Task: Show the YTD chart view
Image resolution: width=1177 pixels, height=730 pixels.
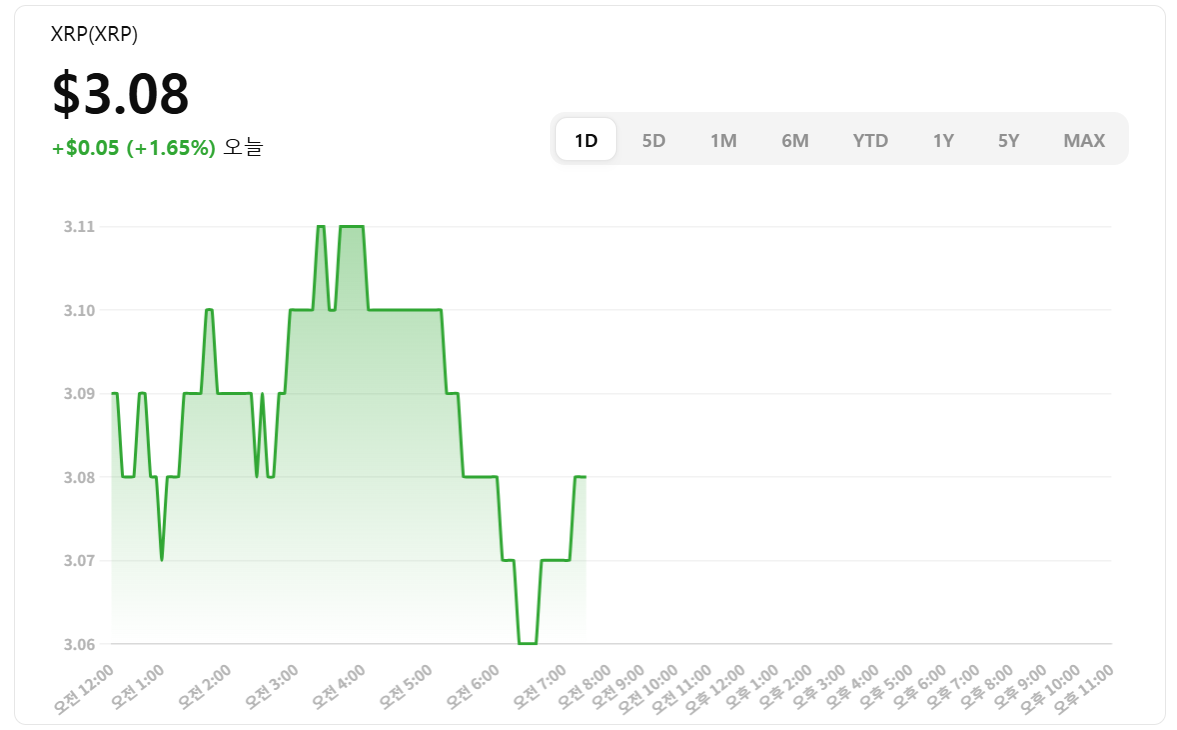Action: pos(870,140)
